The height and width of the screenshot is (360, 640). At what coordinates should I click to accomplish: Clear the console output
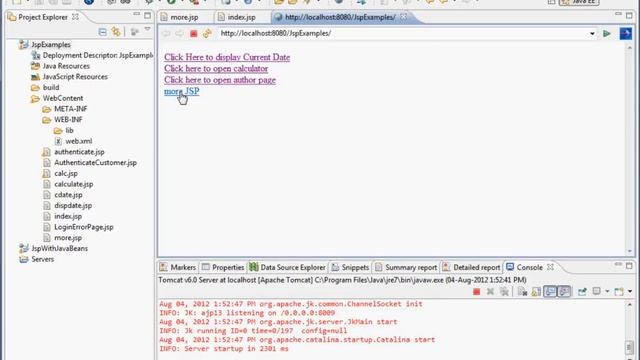click(x=522, y=291)
